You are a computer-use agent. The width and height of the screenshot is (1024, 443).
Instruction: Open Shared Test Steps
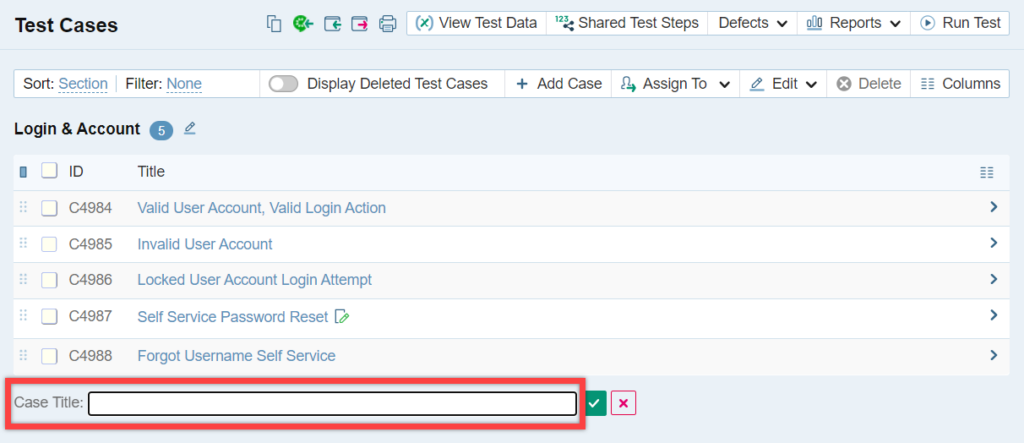coord(627,23)
